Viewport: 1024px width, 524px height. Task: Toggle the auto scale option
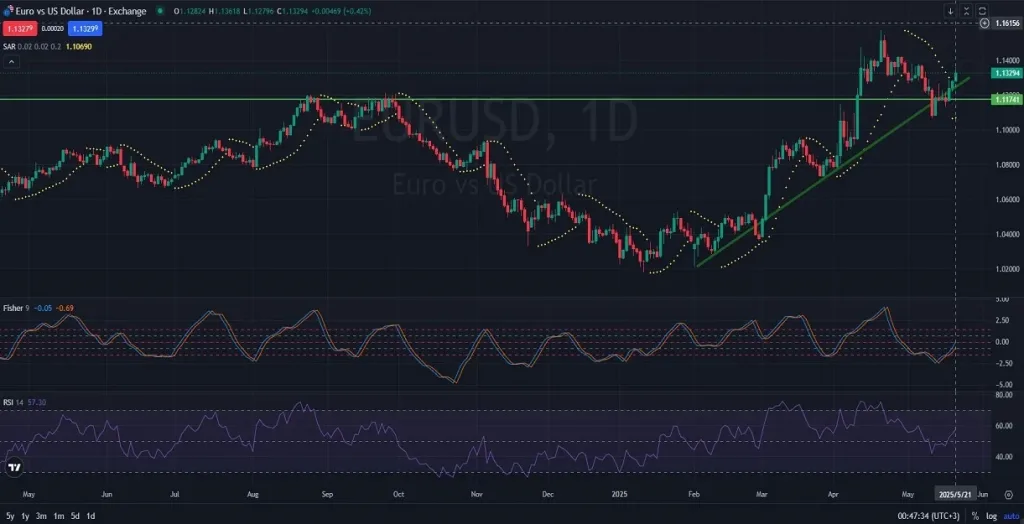pos(1010,516)
